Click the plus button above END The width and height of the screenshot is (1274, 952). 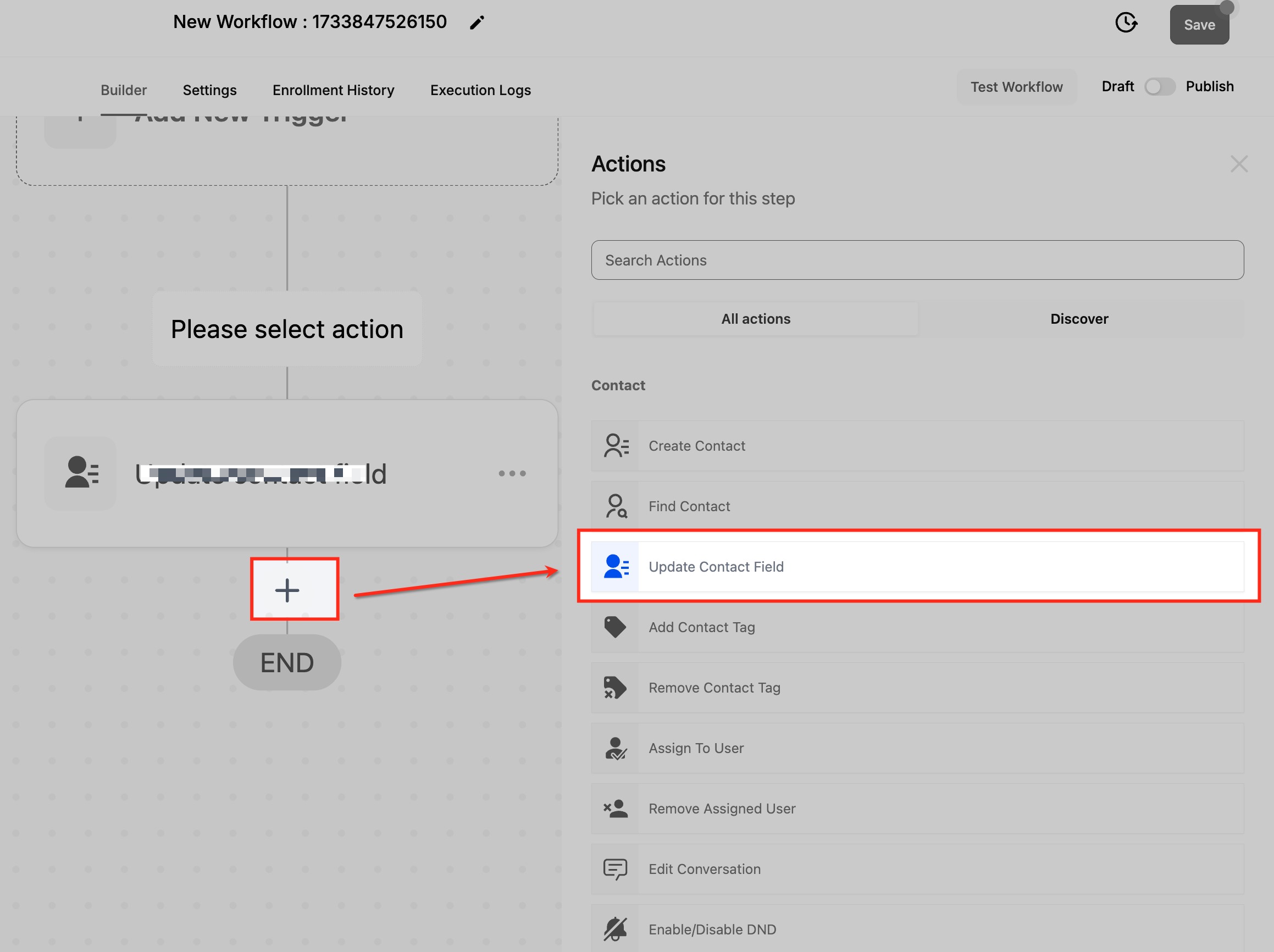coord(287,590)
